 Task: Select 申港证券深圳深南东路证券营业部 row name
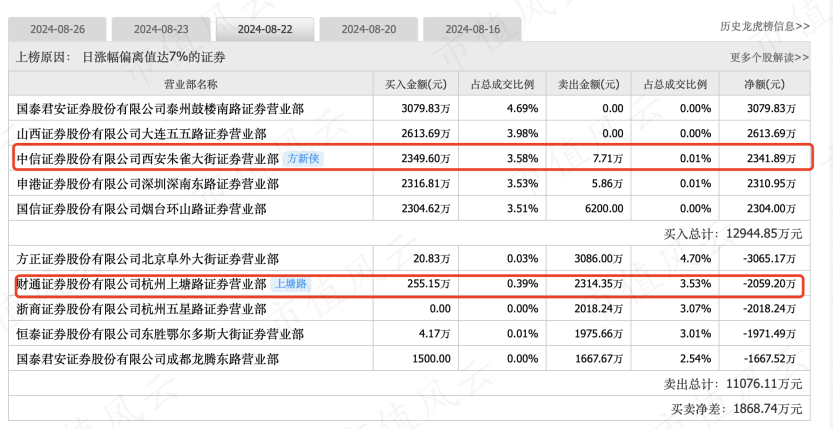[148, 184]
